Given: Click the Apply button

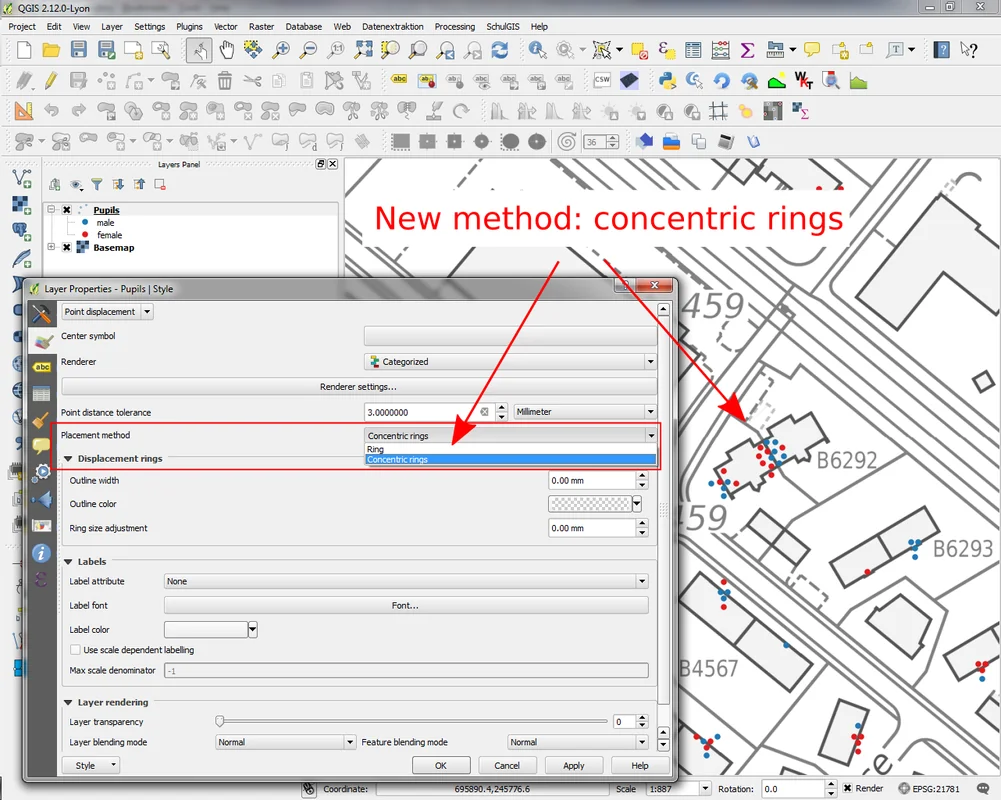Looking at the screenshot, I should [573, 765].
